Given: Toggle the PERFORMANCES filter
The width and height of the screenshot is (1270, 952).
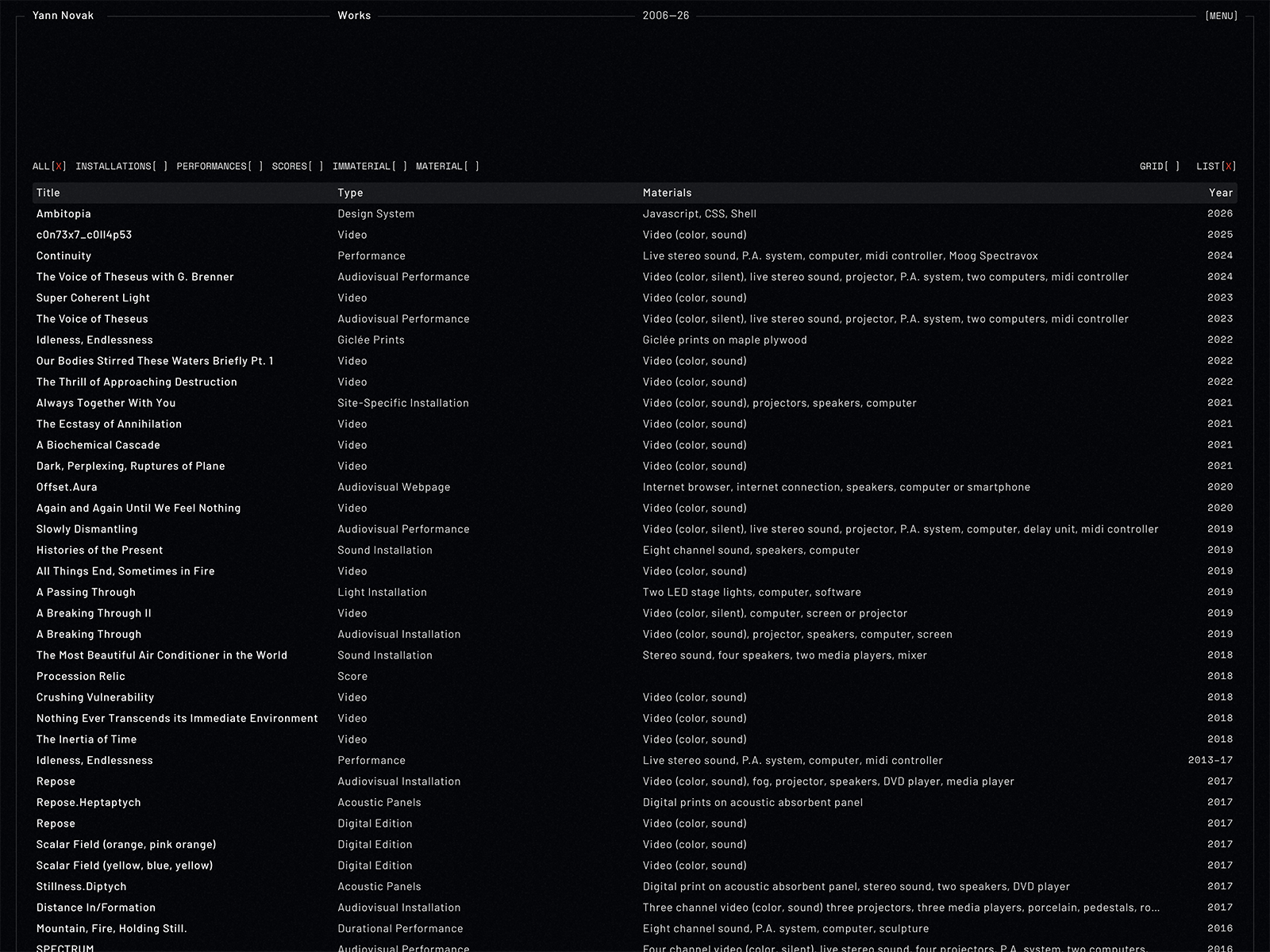Looking at the screenshot, I should coord(220,167).
